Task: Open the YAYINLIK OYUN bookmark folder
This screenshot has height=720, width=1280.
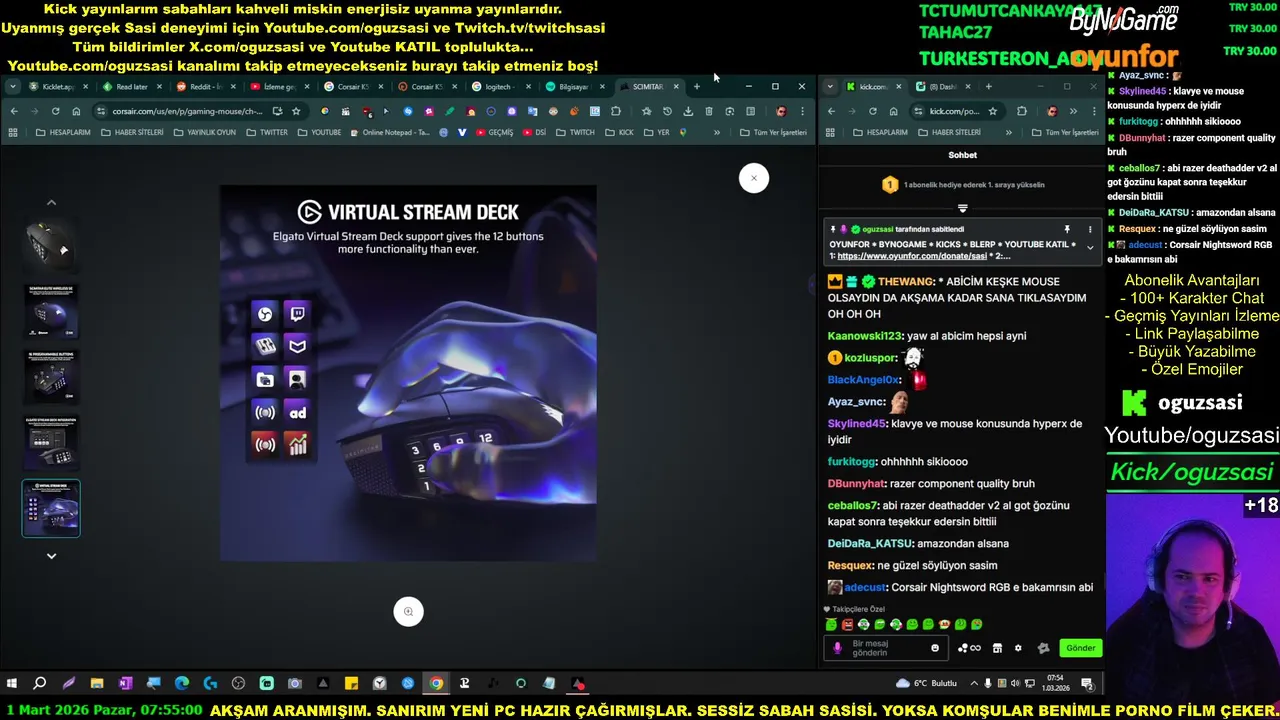Action: (204, 132)
